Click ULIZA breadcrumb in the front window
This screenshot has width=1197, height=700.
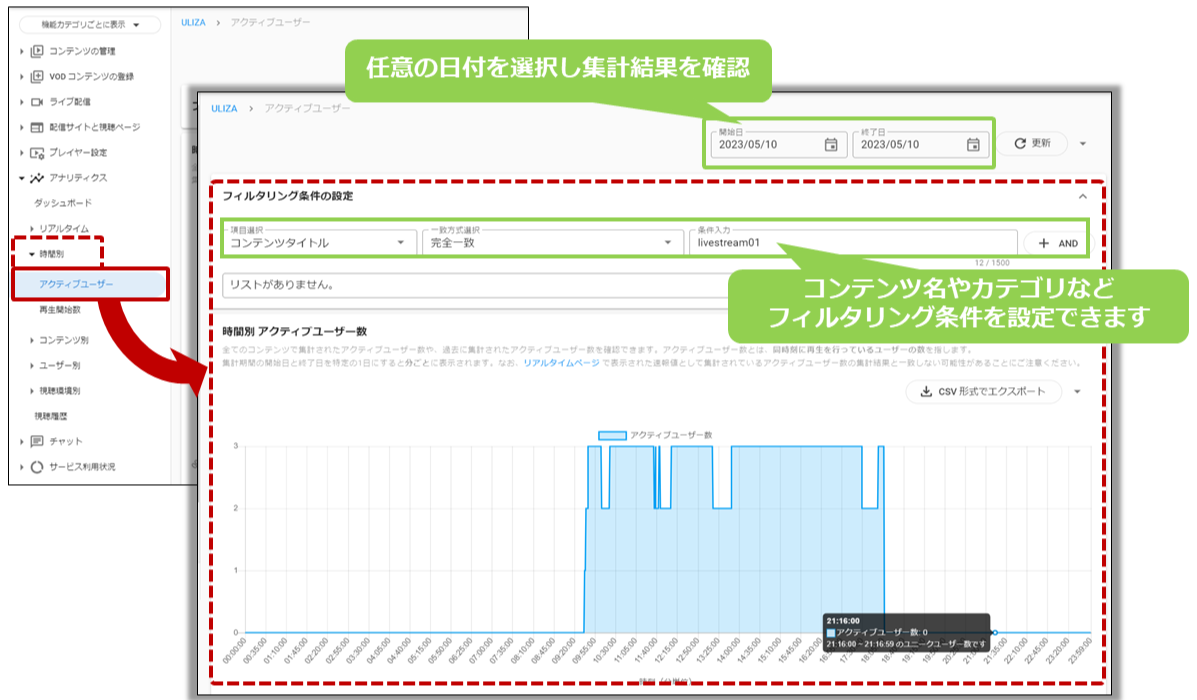tap(224, 108)
